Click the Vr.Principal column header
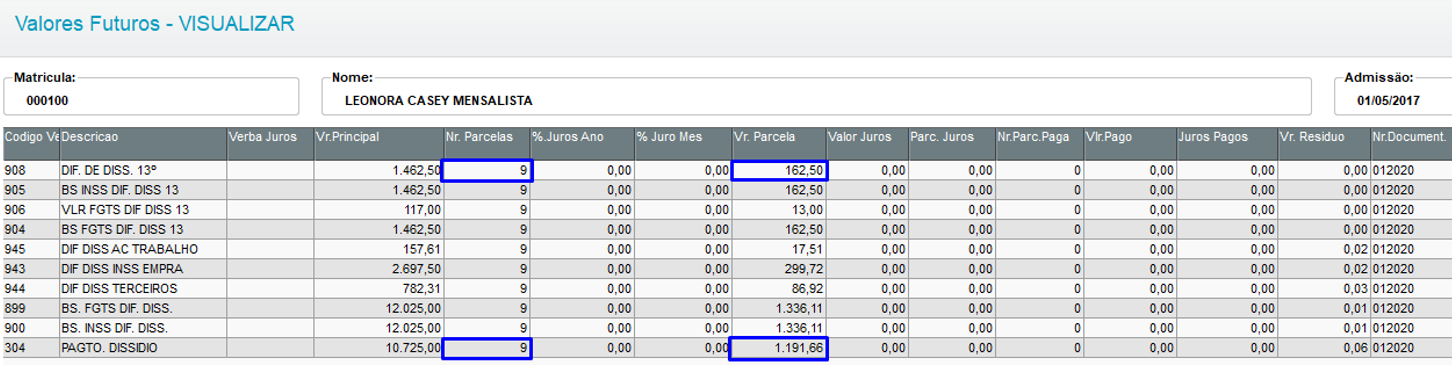Screen dimensions: 1452x365 pyautogui.click(x=378, y=143)
